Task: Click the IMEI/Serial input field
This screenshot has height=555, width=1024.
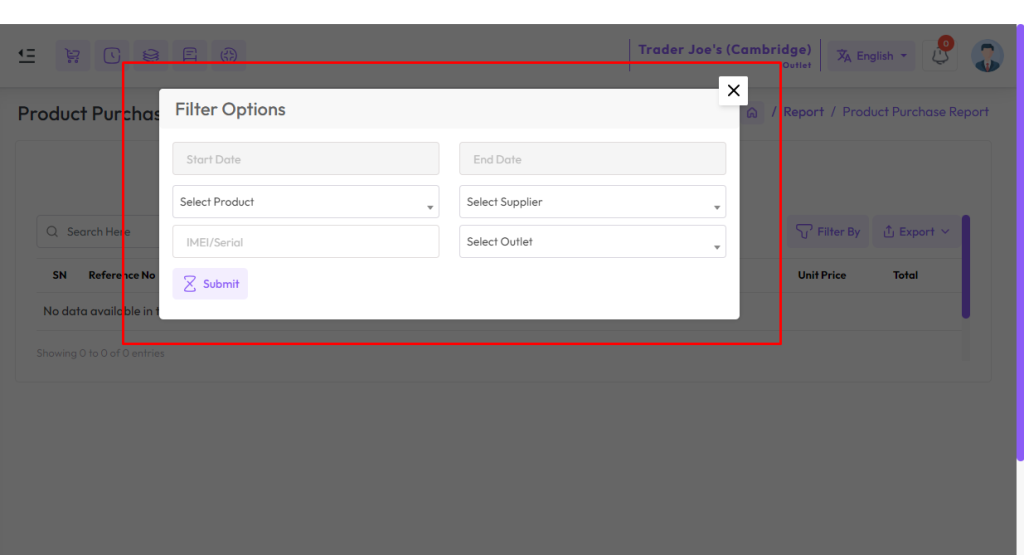Action: pyautogui.click(x=306, y=242)
